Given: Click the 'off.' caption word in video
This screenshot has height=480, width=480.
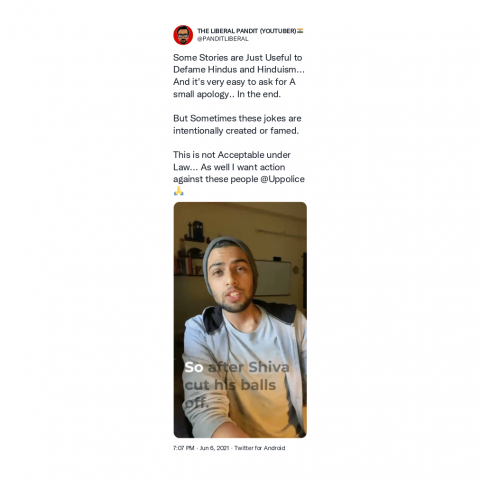Looking at the screenshot, I should pyautogui.click(x=196, y=403).
